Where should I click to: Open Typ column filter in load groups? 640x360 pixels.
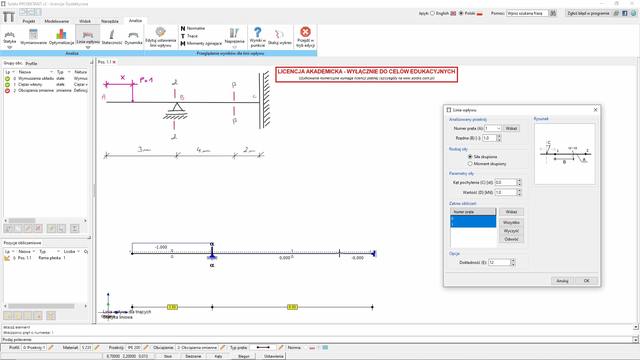(69, 72)
